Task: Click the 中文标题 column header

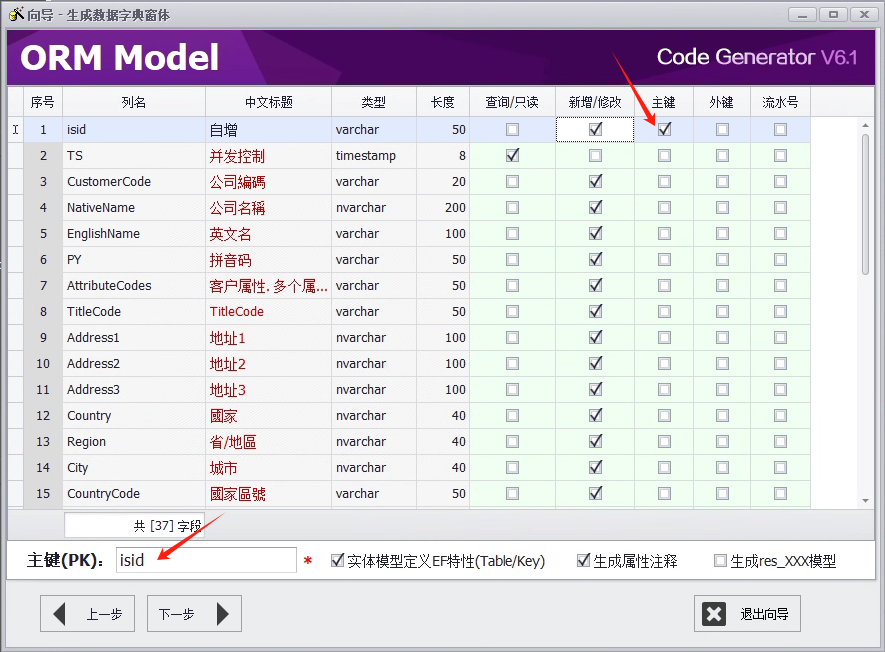Action: [x=269, y=102]
